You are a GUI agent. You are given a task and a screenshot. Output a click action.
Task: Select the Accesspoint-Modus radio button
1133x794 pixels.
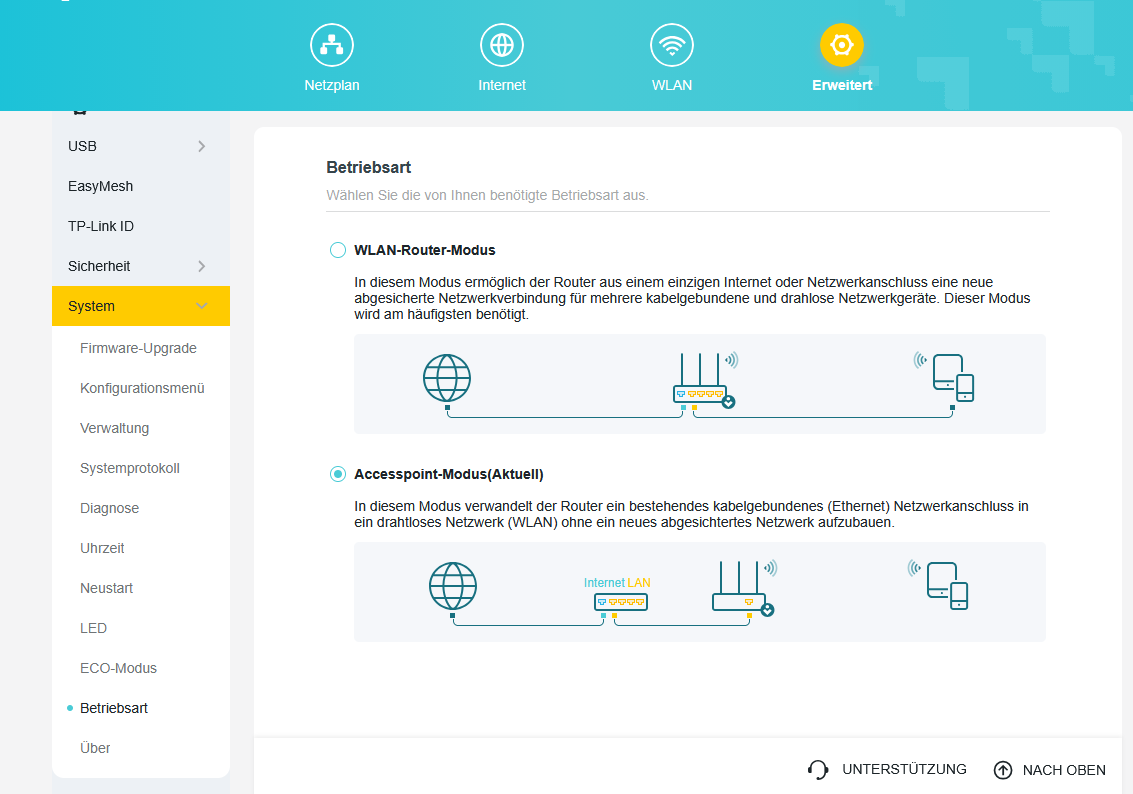[337, 474]
